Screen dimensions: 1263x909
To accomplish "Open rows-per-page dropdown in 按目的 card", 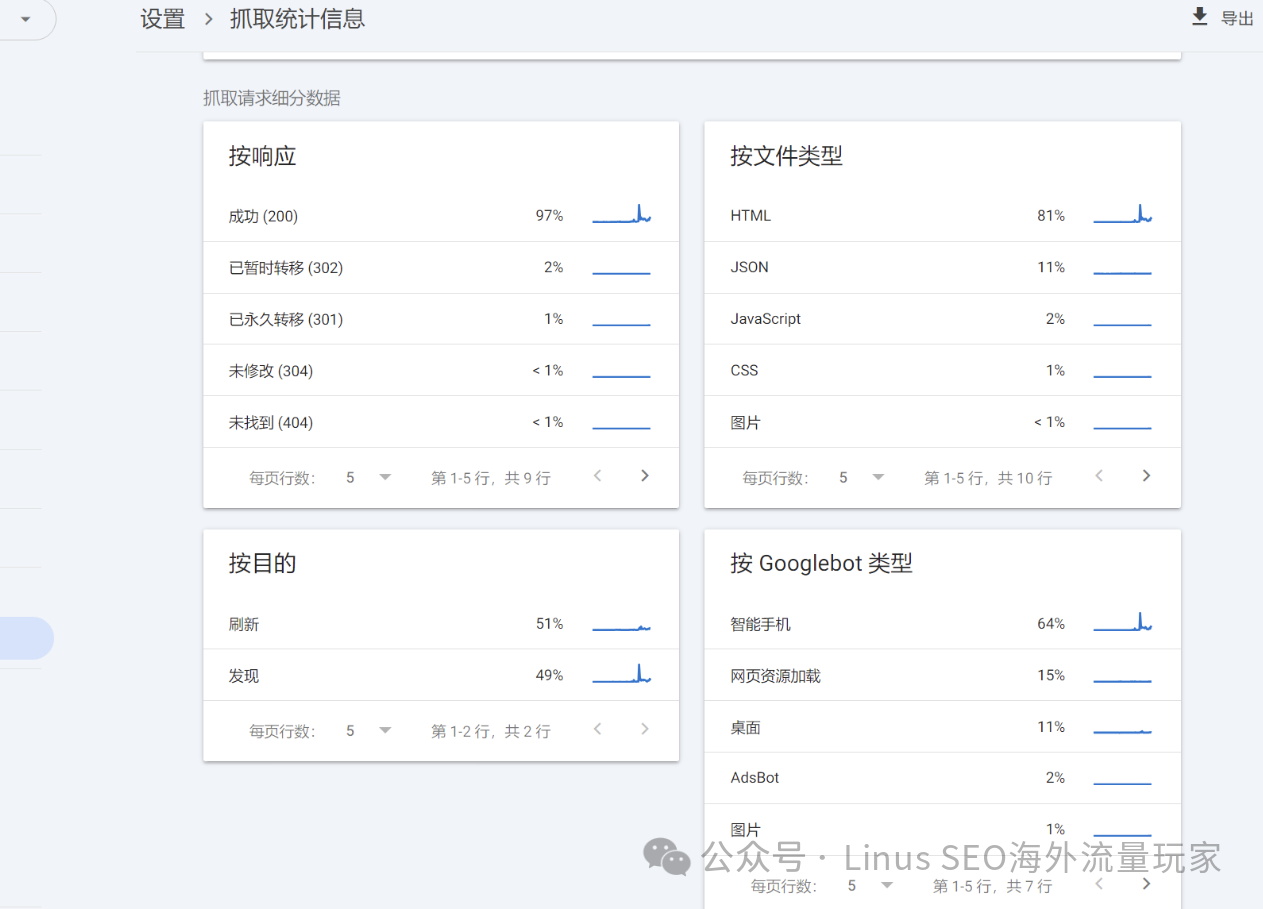I will pos(368,731).
